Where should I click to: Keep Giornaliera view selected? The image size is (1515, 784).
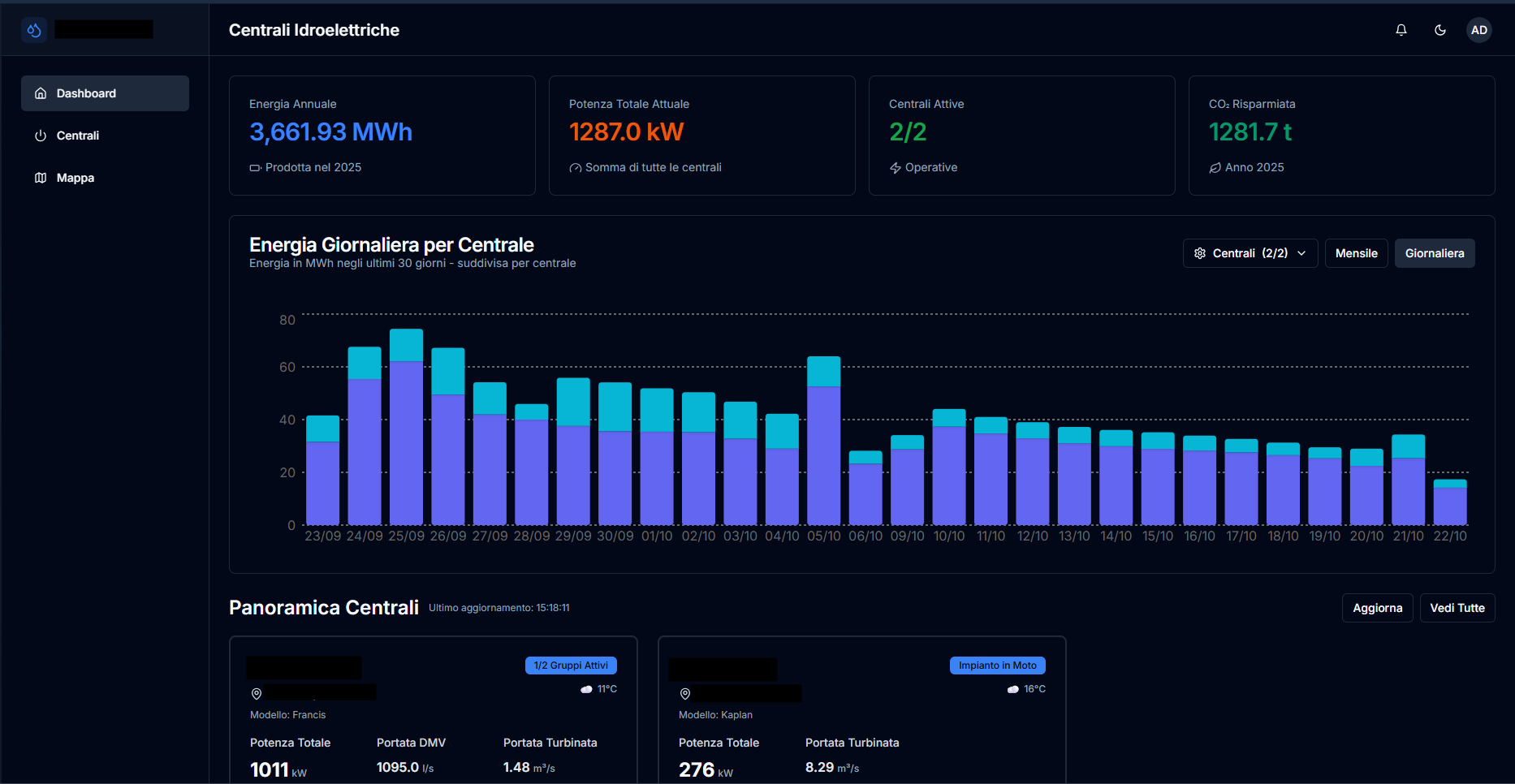pyautogui.click(x=1435, y=252)
